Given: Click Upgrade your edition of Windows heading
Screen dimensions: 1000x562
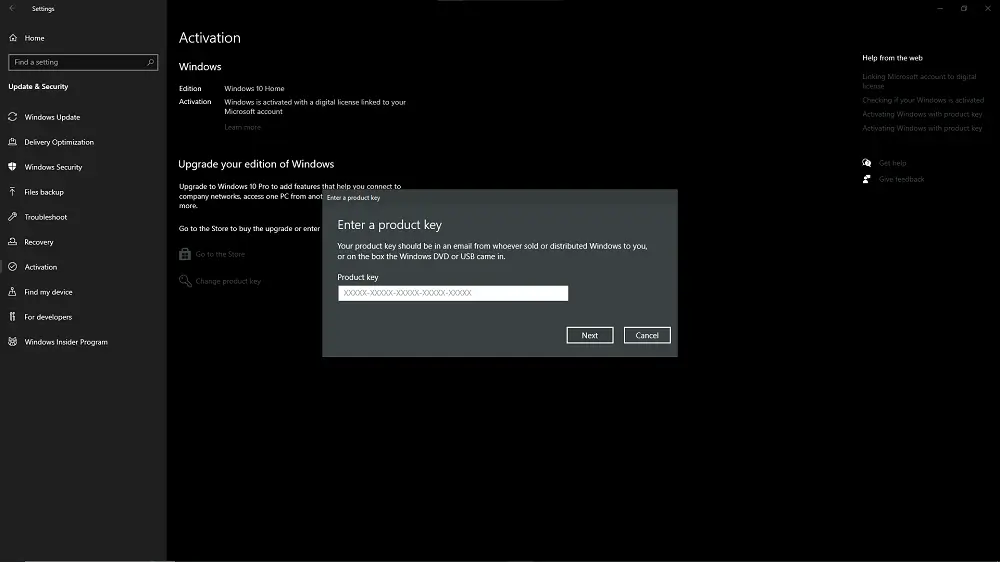Looking at the screenshot, I should pyautogui.click(x=256, y=164).
